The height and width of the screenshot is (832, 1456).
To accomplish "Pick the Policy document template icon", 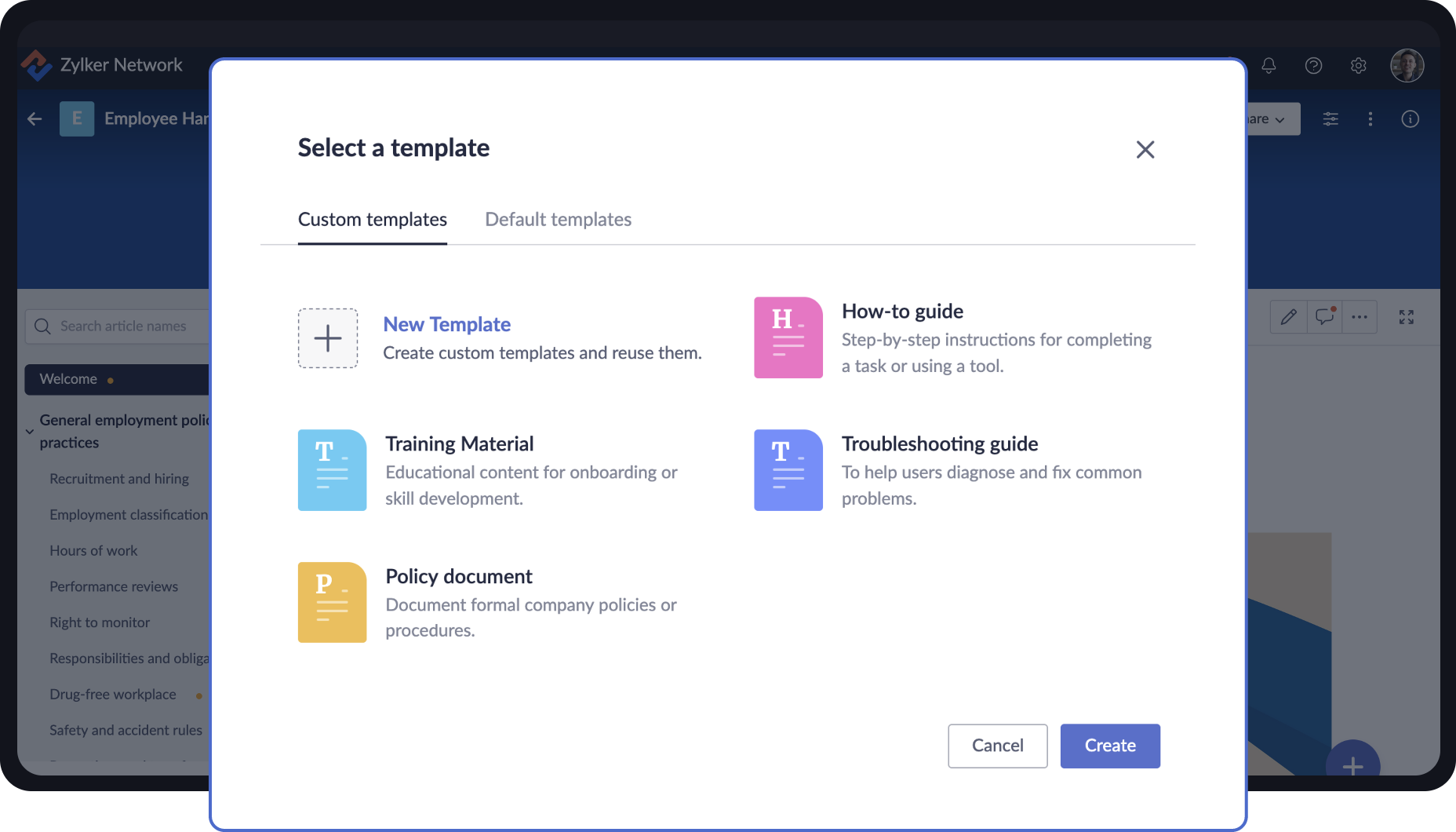I will 332,603.
